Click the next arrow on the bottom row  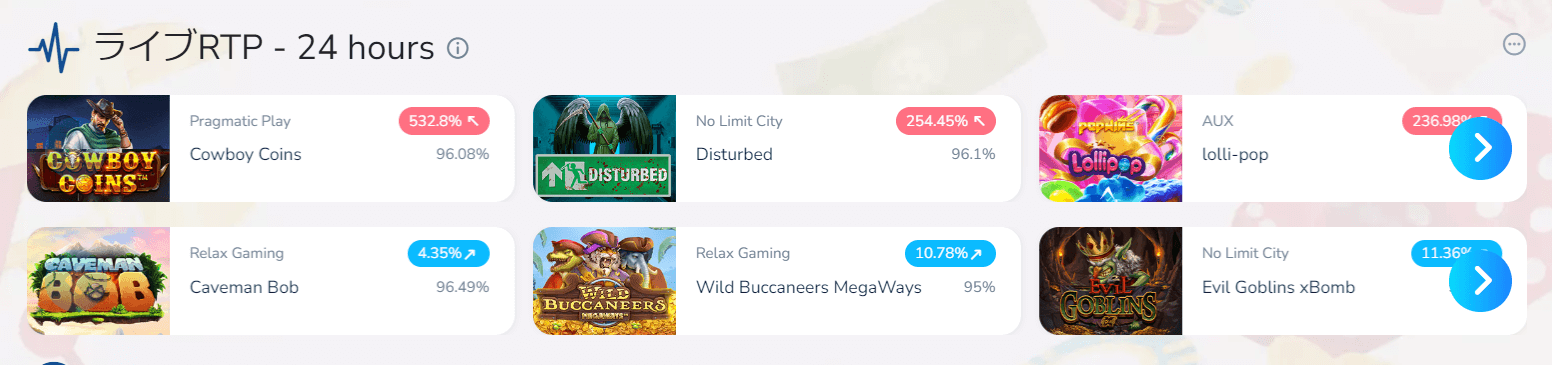(1481, 280)
